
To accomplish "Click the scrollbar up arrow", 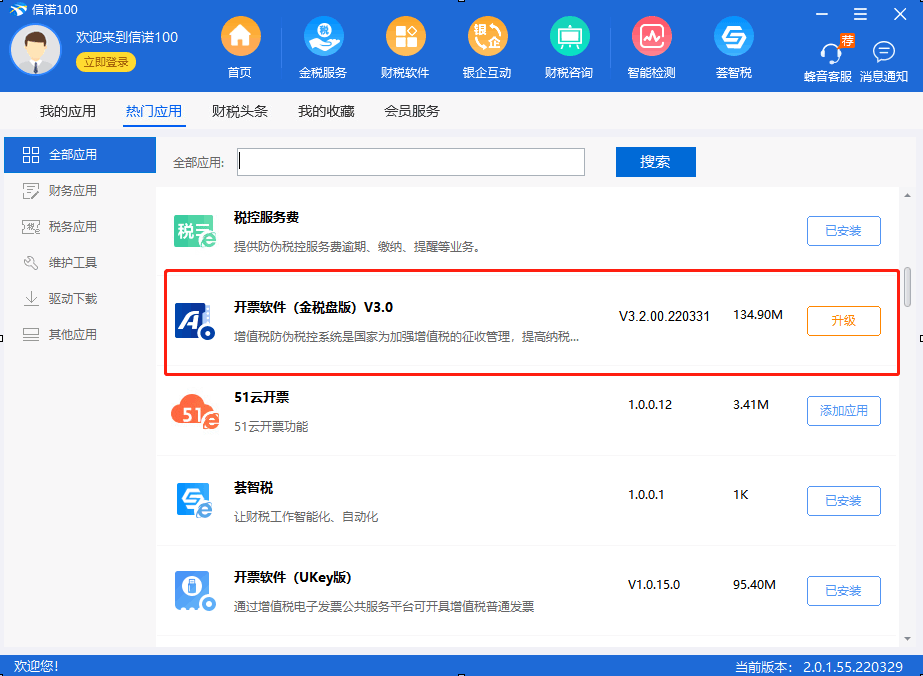I will pyautogui.click(x=908, y=195).
